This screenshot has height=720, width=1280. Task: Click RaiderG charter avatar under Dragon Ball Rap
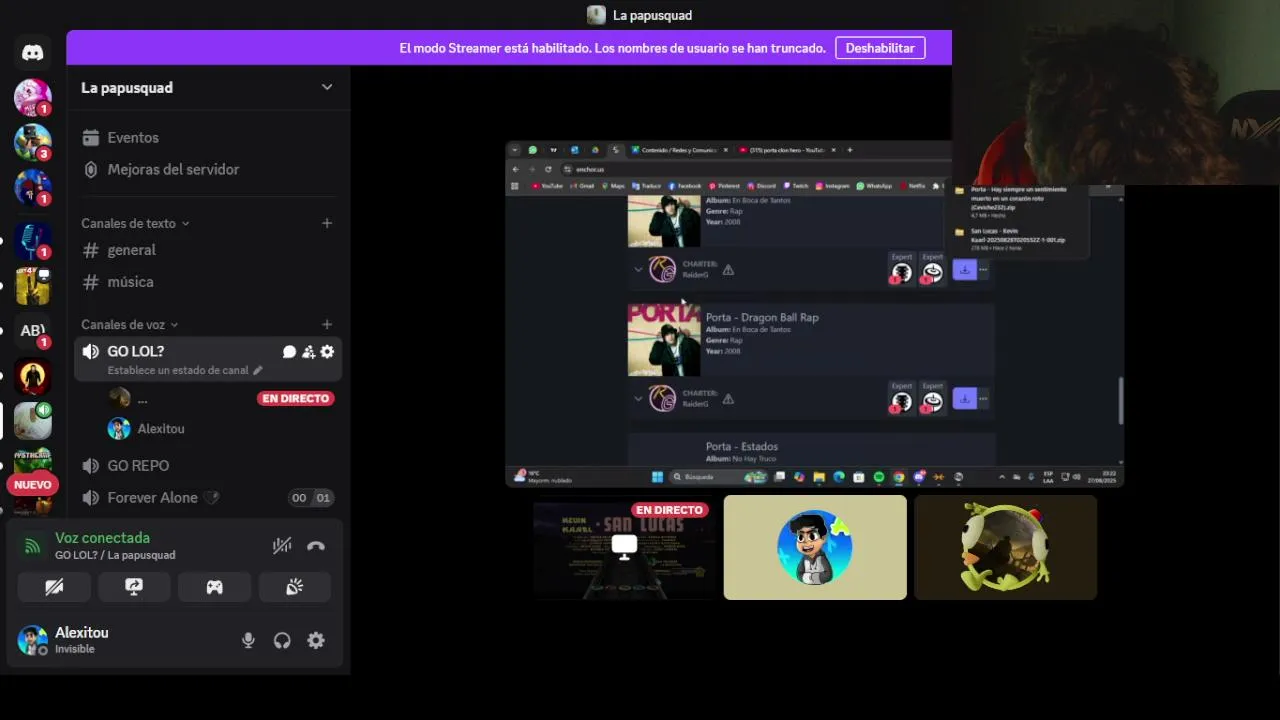[x=662, y=398]
